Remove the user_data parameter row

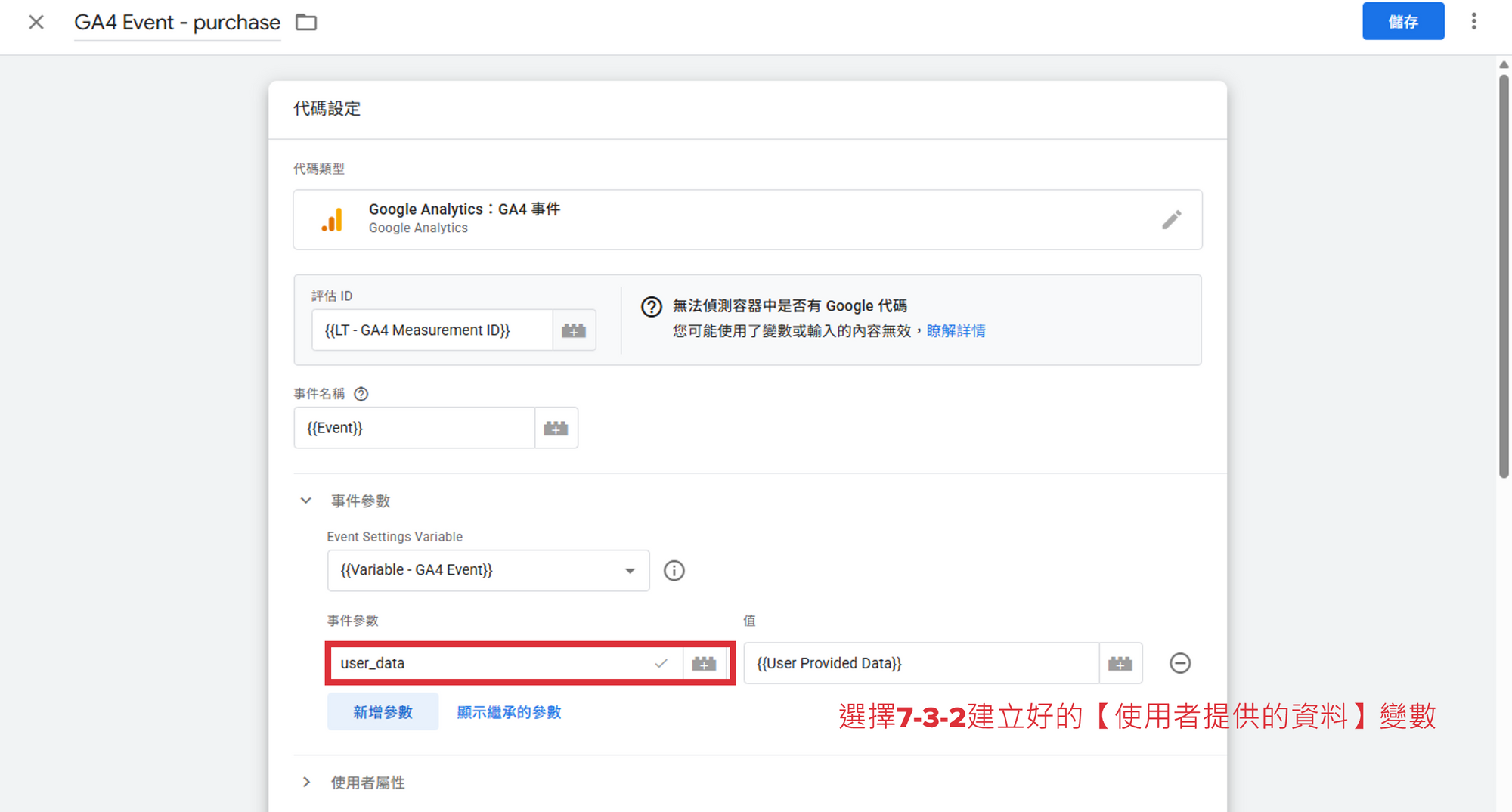point(1179,663)
